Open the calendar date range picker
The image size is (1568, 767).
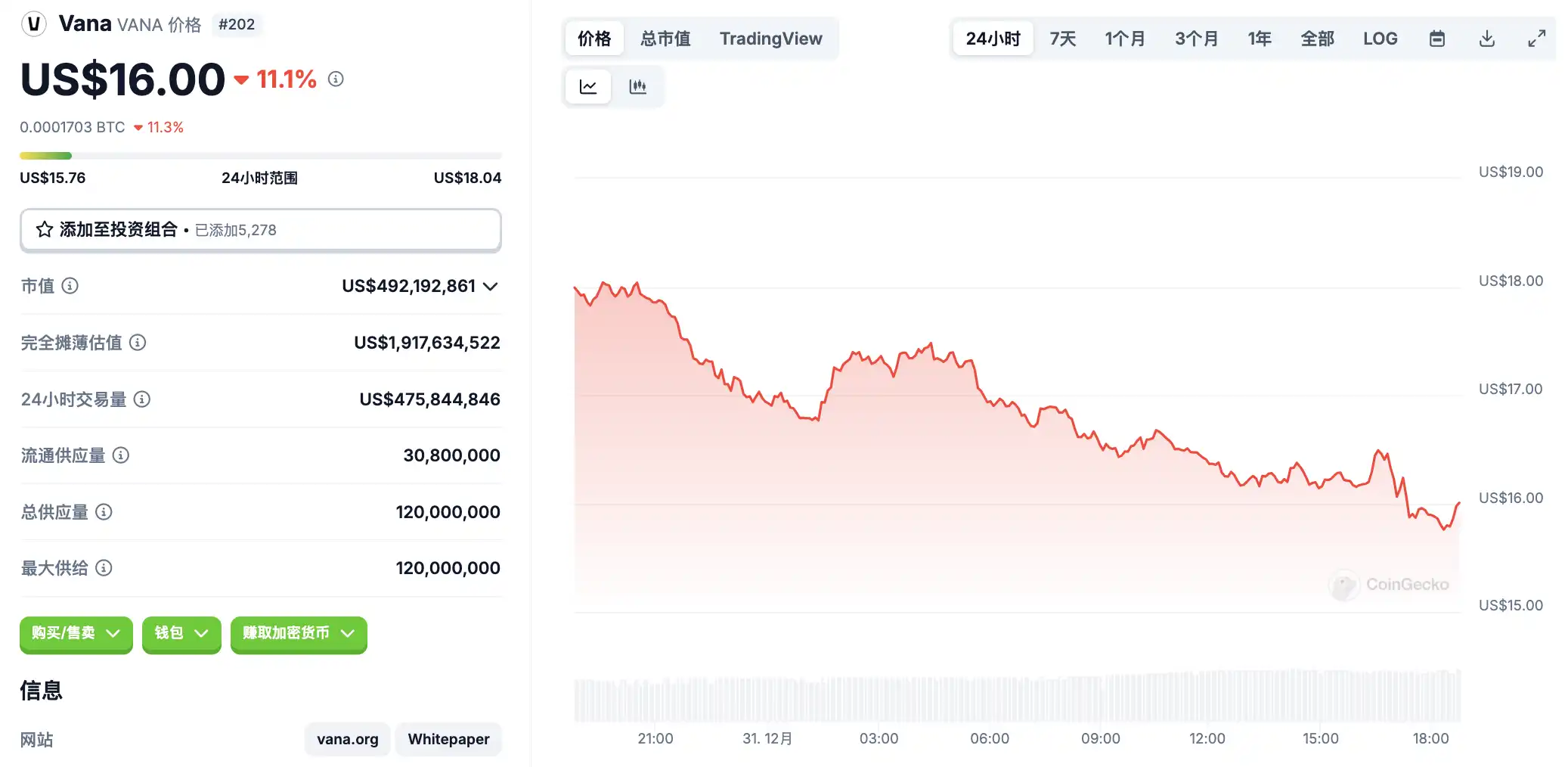point(1437,39)
